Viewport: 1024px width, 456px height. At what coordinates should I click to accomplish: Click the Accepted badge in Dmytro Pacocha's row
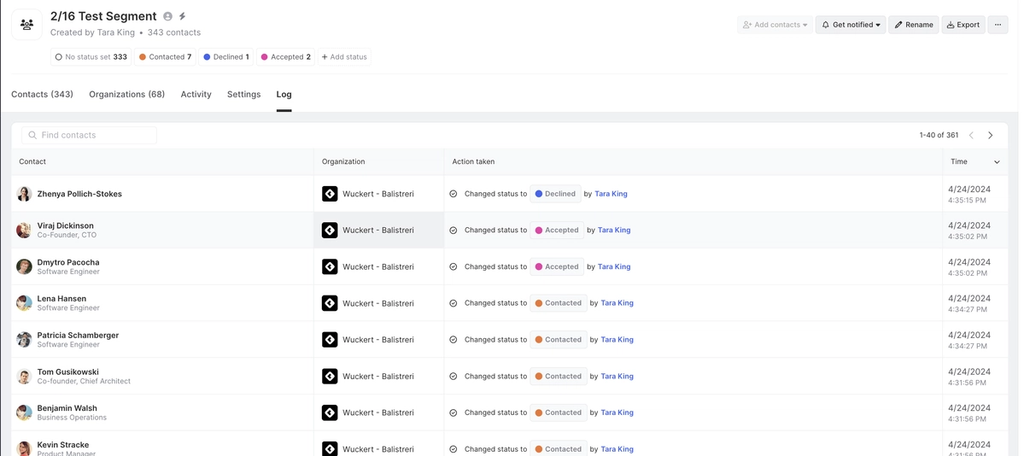(557, 267)
